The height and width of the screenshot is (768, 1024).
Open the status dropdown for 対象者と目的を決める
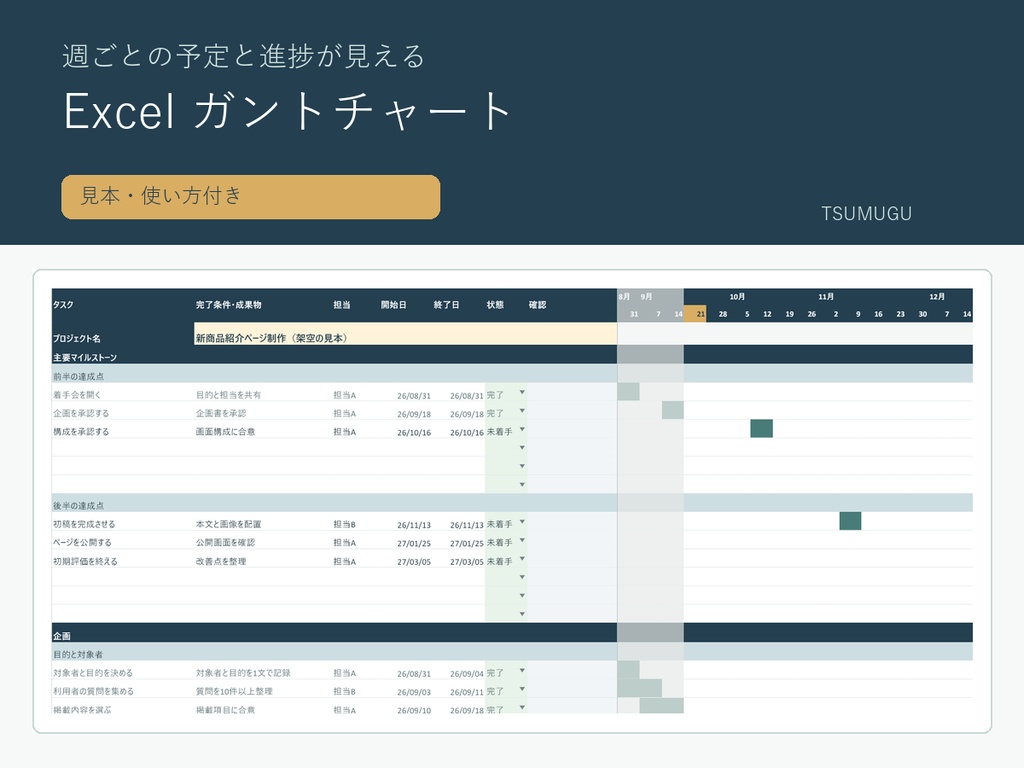tap(522, 671)
